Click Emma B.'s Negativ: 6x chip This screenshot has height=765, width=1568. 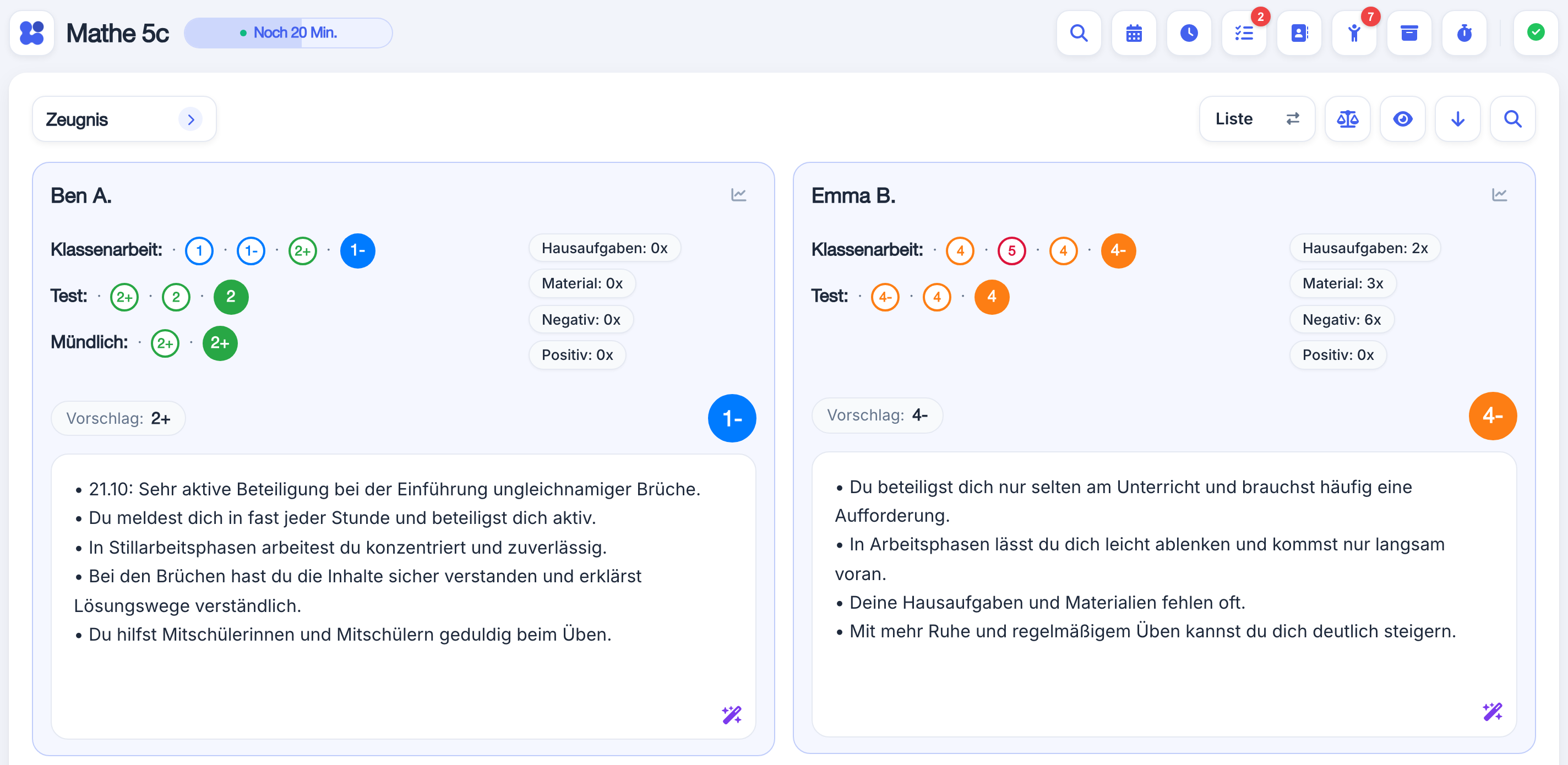1342,320
